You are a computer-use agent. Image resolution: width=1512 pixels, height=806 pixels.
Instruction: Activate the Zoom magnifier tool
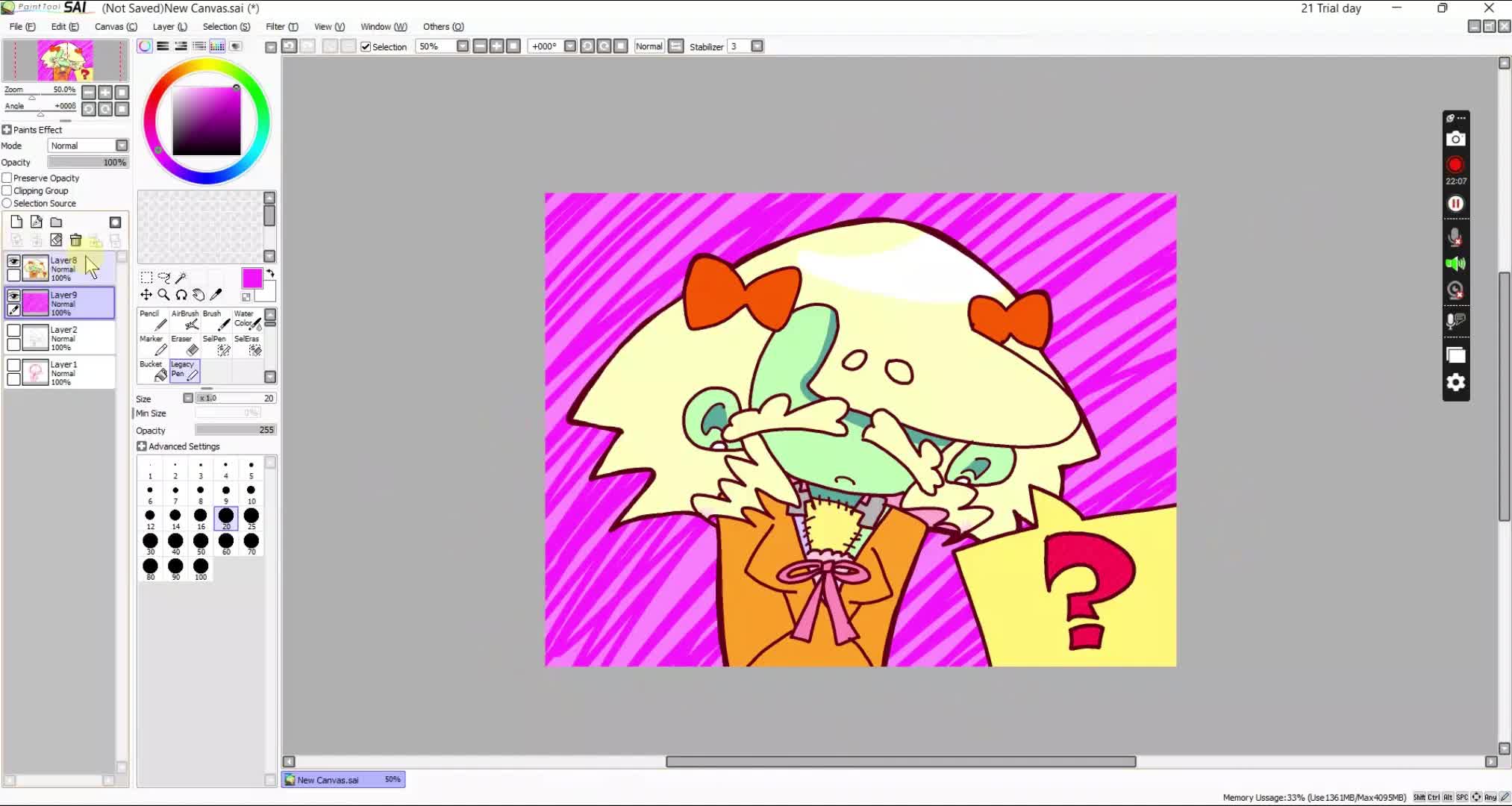(x=163, y=295)
